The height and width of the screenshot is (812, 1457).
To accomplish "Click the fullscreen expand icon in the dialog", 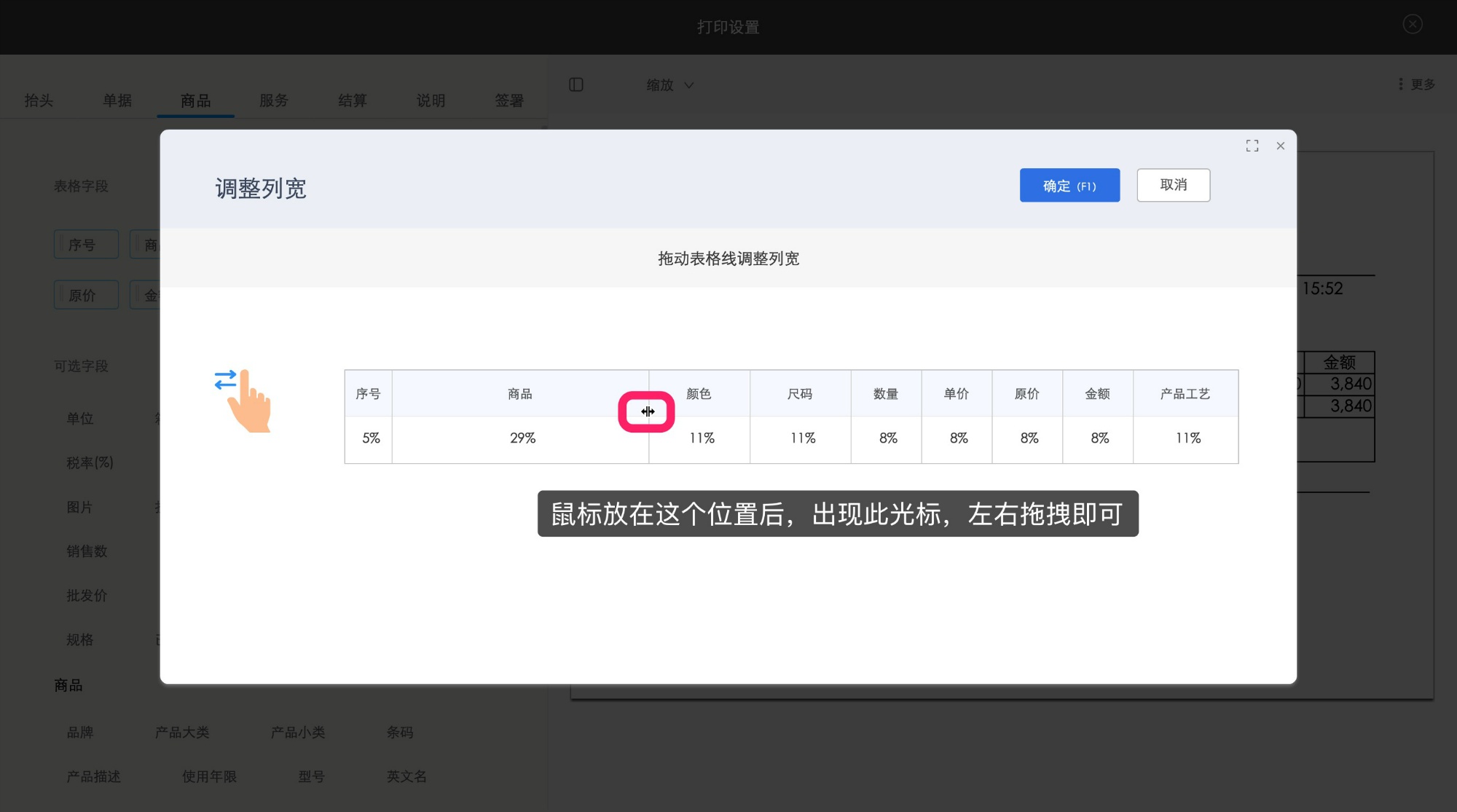I will [x=1252, y=146].
